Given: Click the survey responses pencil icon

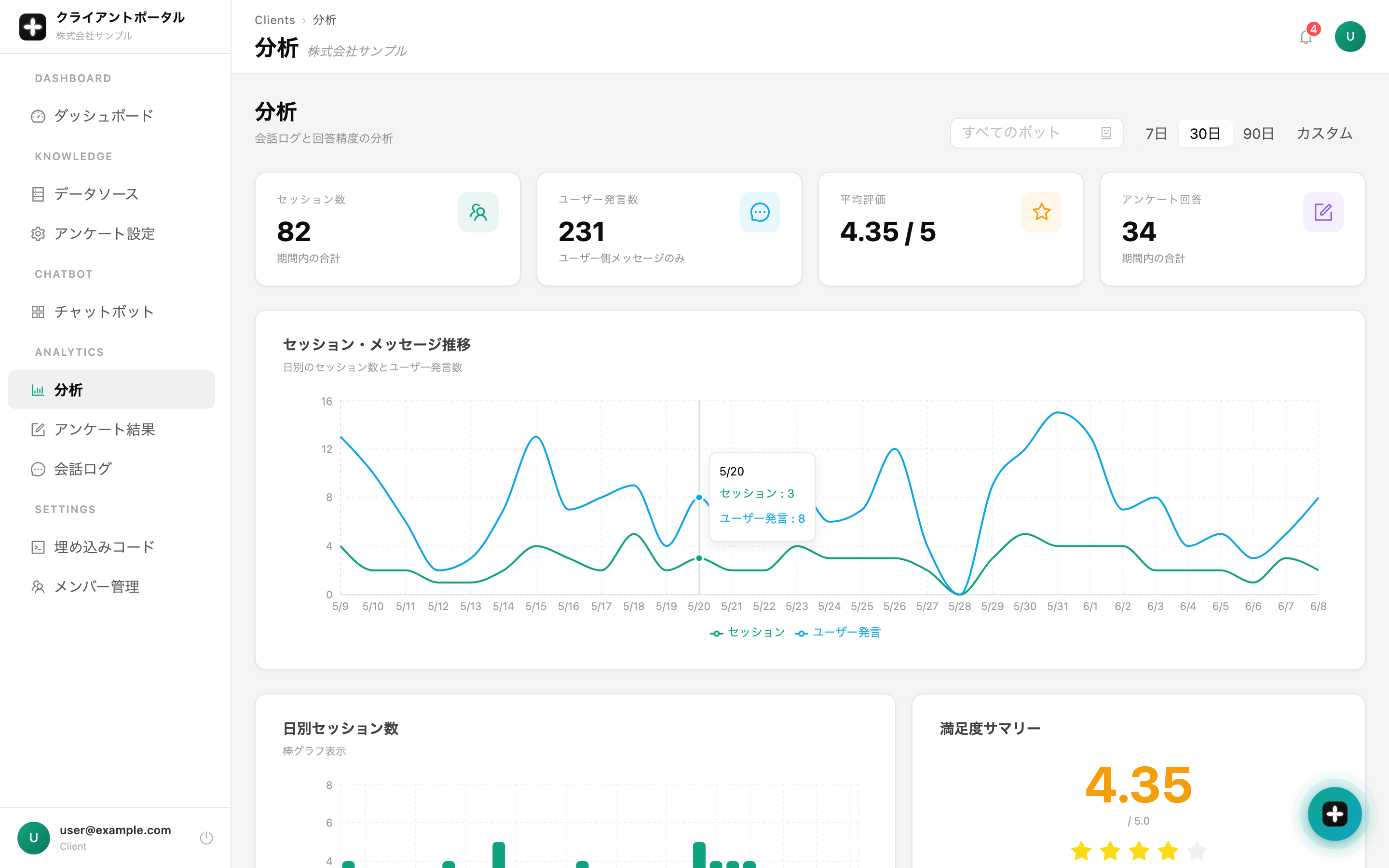Looking at the screenshot, I should [1323, 212].
